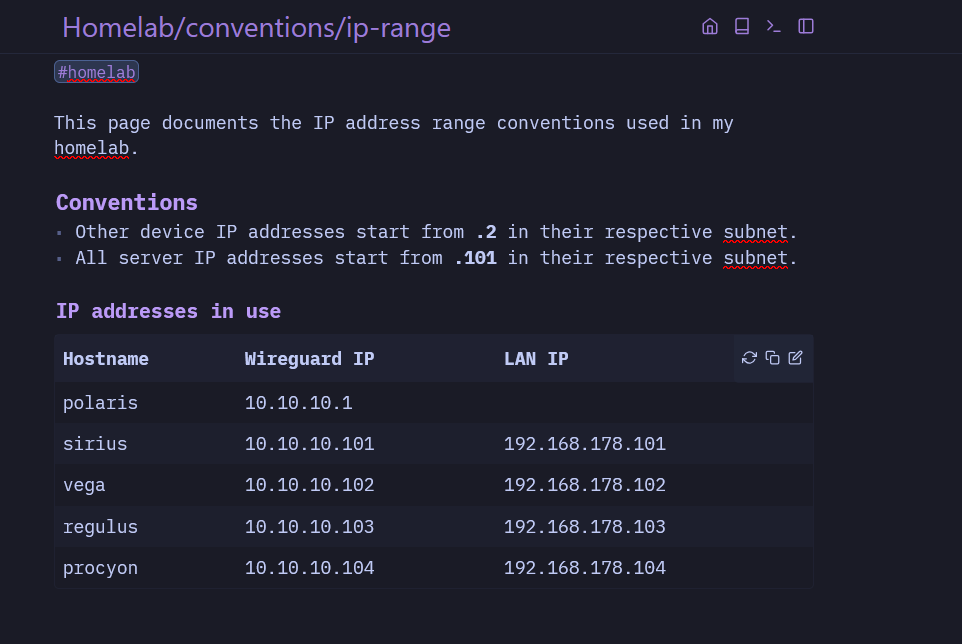Click the #homelab tag
Screen dimensions: 962x644
(x=96, y=72)
